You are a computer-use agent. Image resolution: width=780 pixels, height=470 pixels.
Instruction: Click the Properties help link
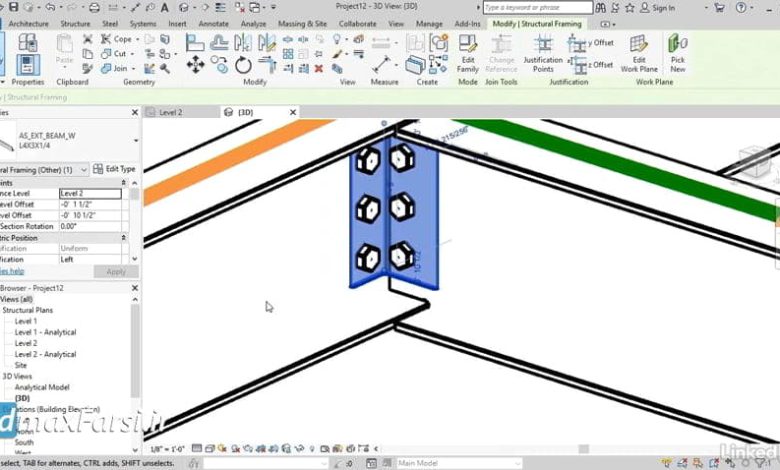click(12, 271)
